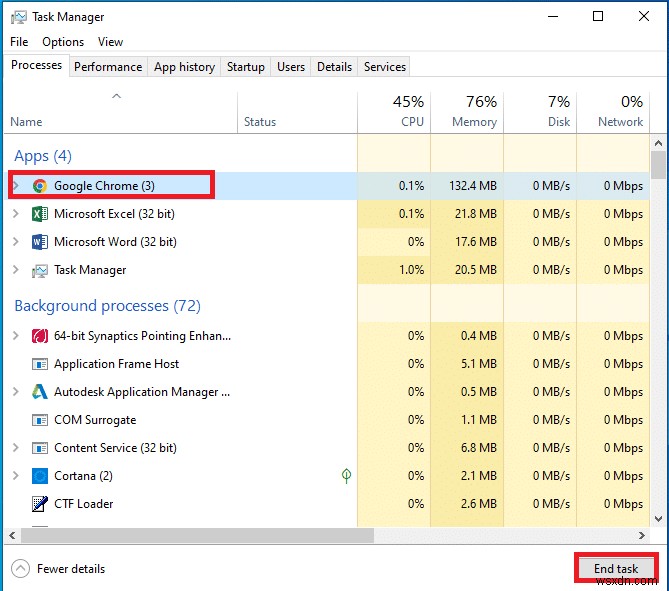Screen dimensions: 669x591
Task: Click the vertical scrollbar thumb
Action: tap(658, 165)
